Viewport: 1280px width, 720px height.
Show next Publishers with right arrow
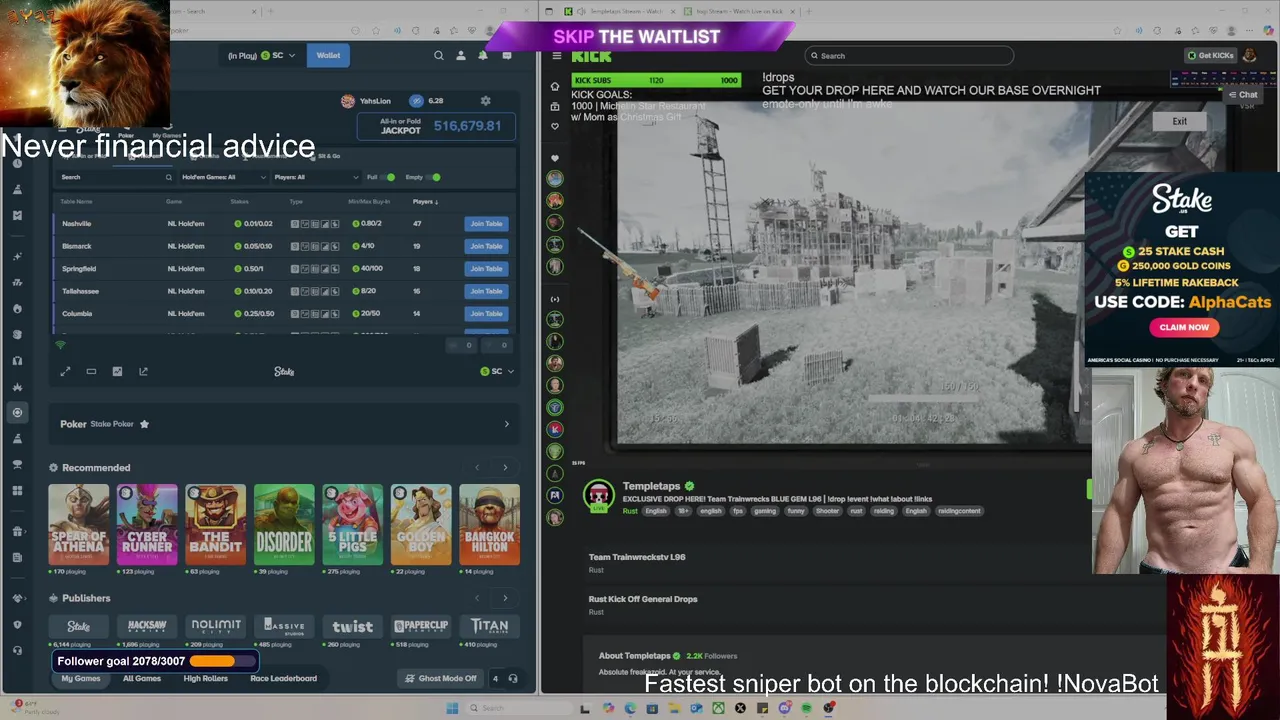pyautogui.click(x=505, y=598)
